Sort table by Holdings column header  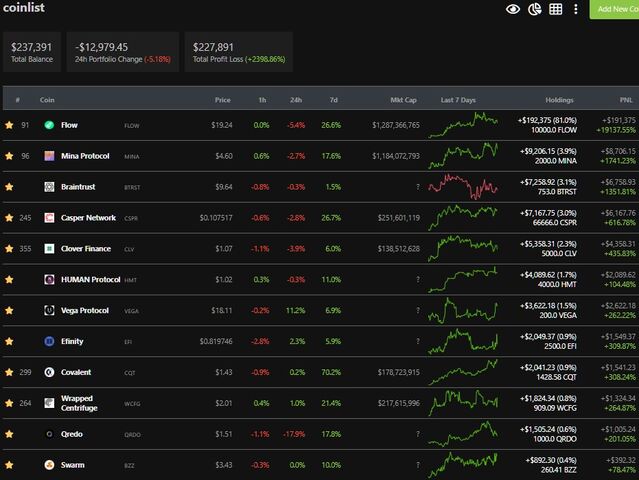coord(559,100)
